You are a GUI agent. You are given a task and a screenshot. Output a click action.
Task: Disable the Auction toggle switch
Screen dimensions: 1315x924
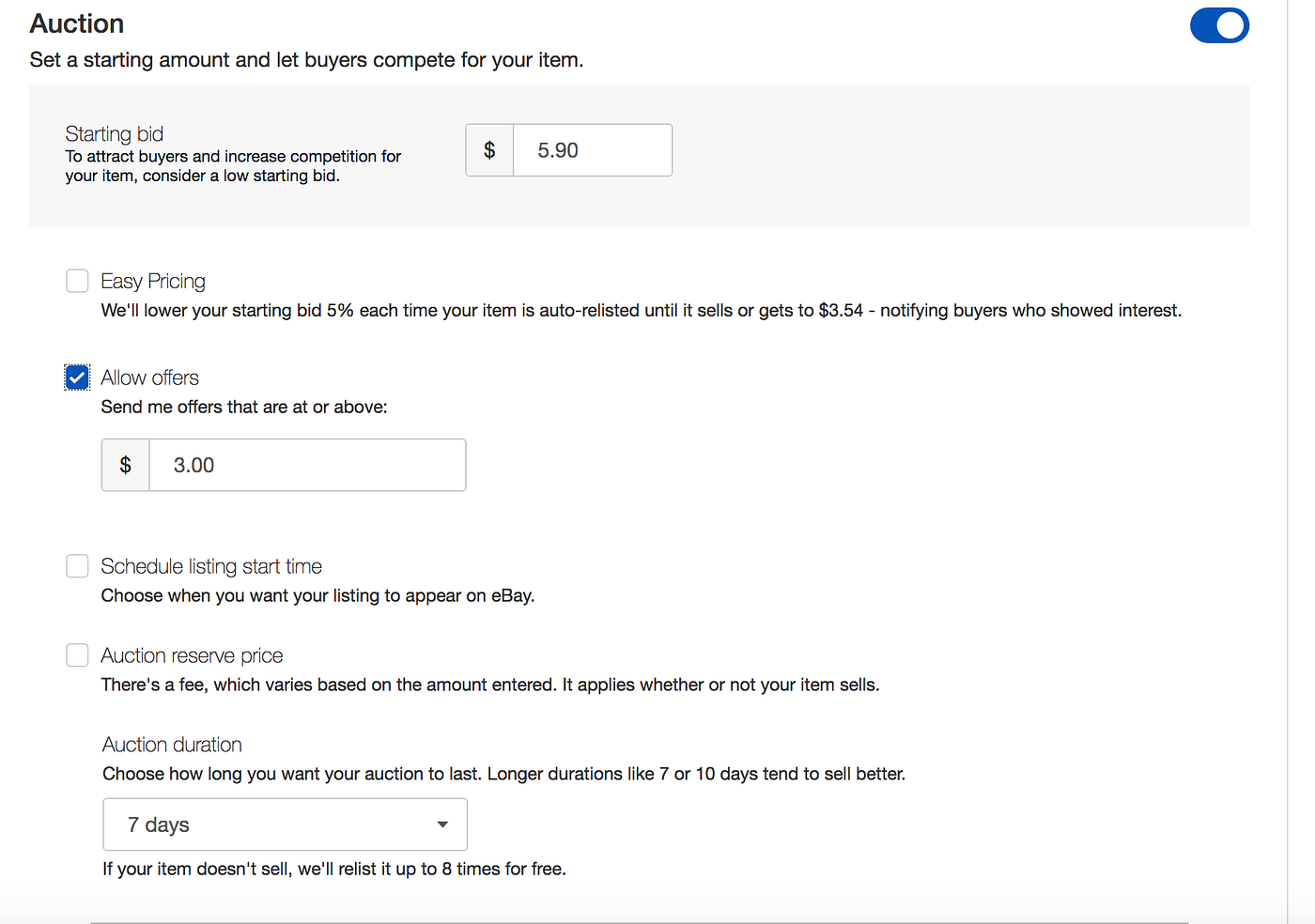[x=1219, y=25]
